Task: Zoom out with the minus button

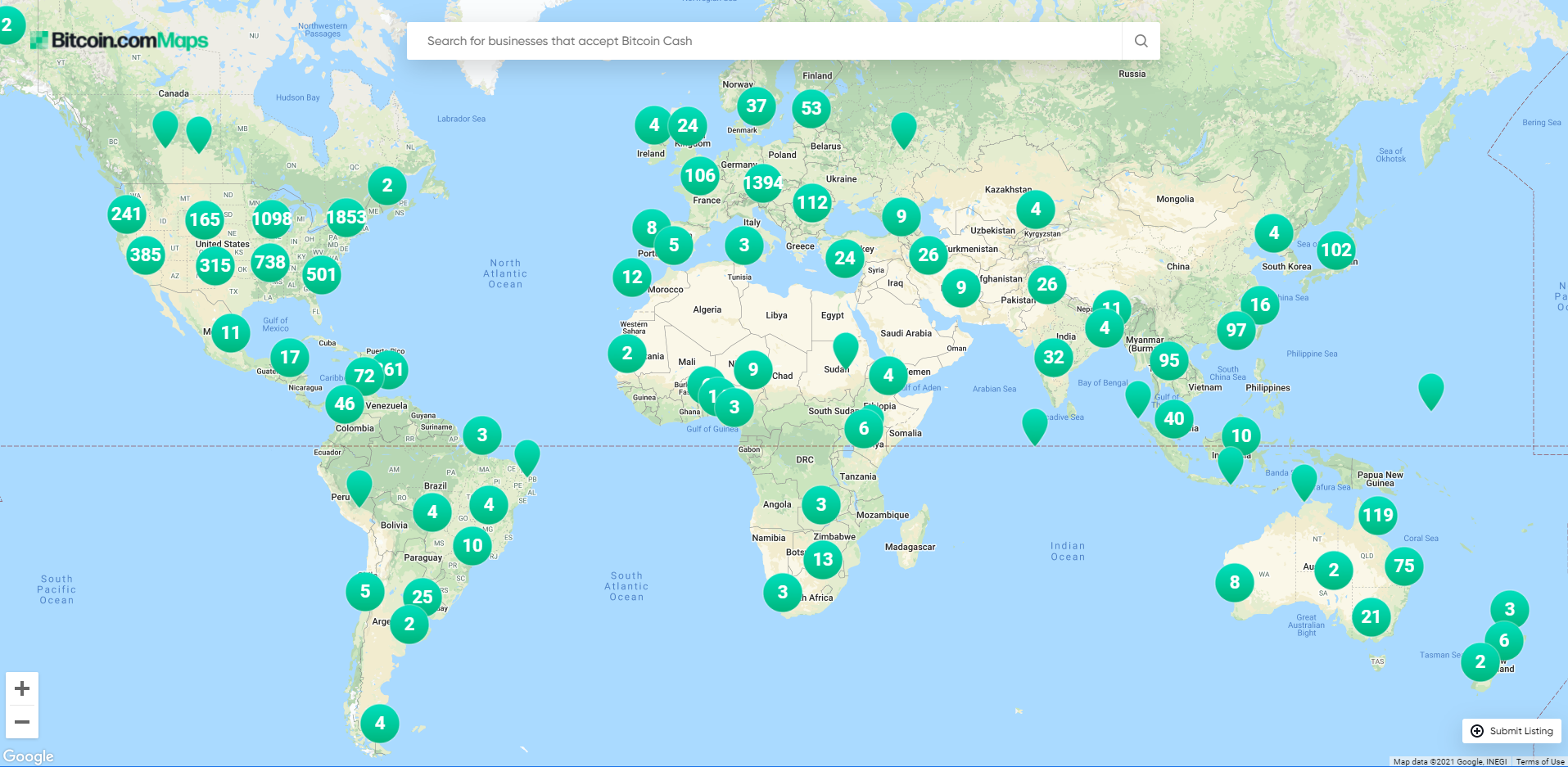Action: (x=22, y=722)
